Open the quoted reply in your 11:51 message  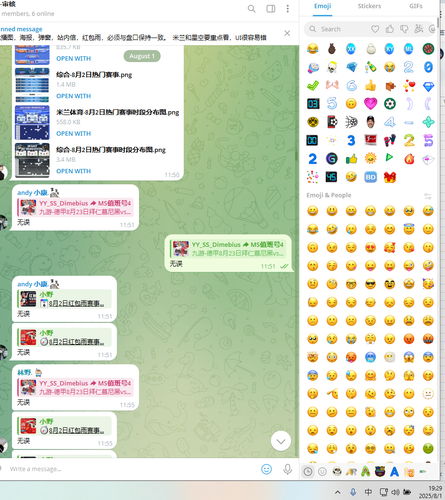click(229, 249)
